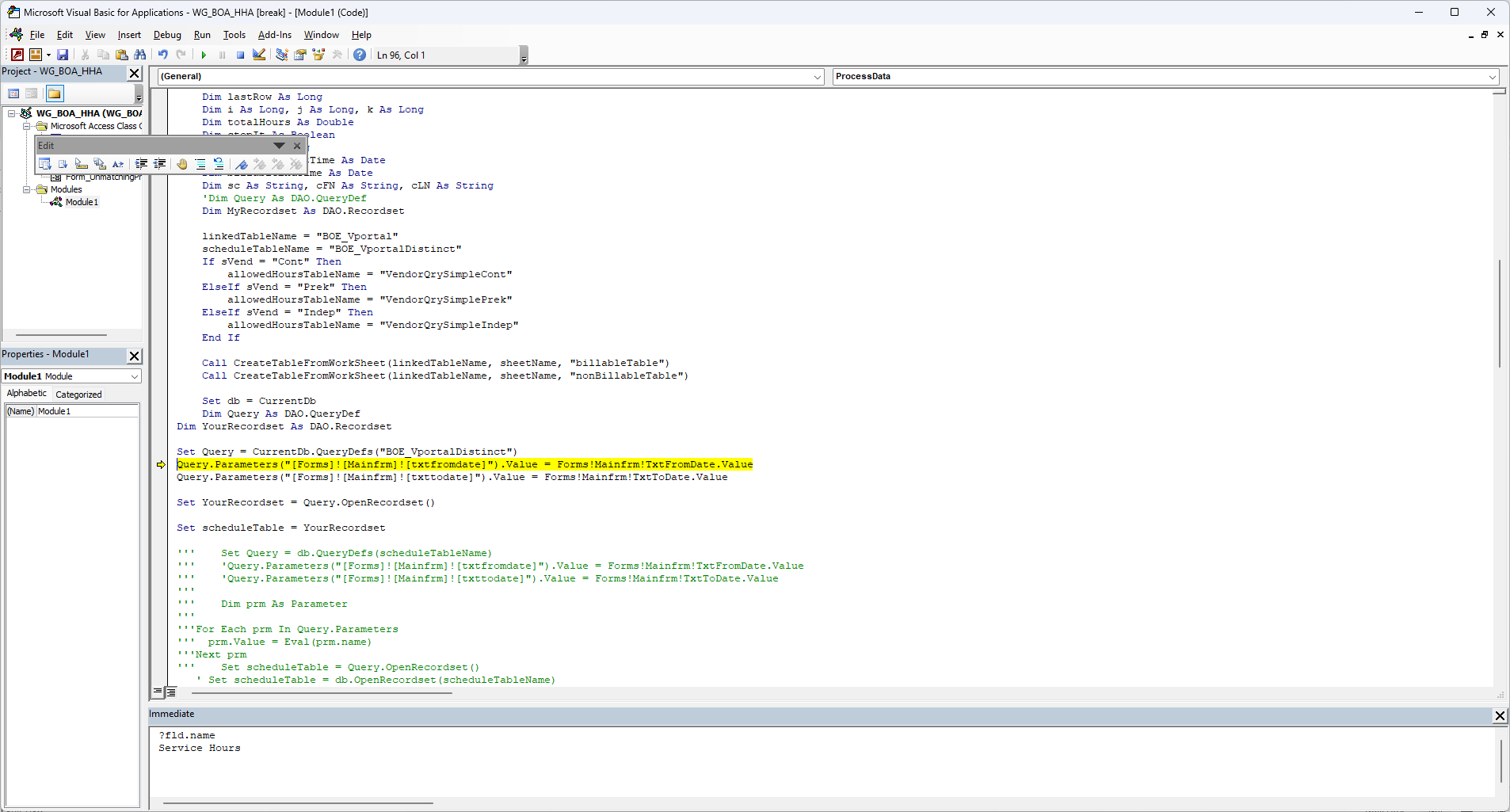1510x812 pixels.
Task: Open the Module1 object dropdown in Properties
Action: pos(135,376)
